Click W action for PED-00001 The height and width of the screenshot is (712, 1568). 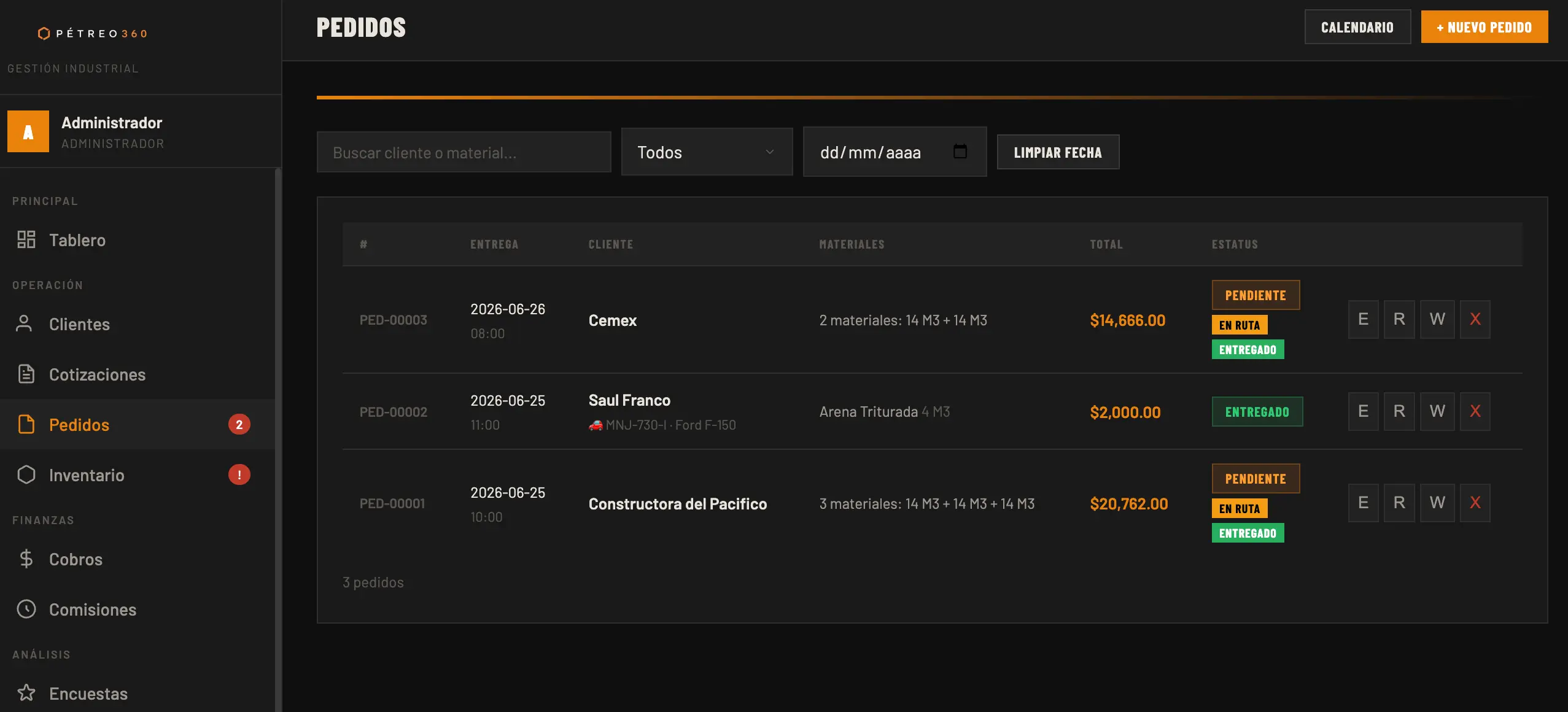pos(1437,503)
